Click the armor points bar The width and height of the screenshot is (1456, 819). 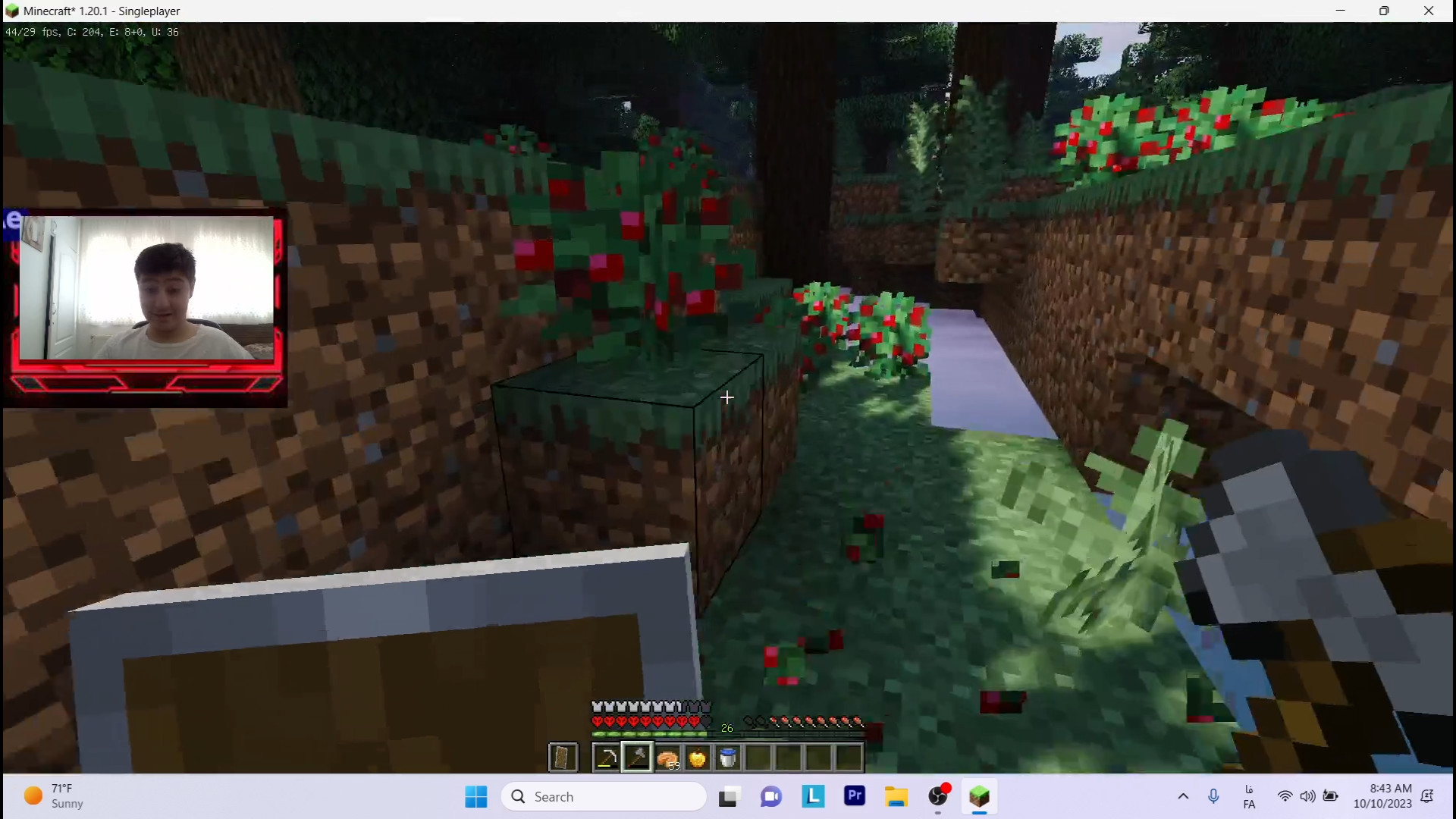coord(652,707)
